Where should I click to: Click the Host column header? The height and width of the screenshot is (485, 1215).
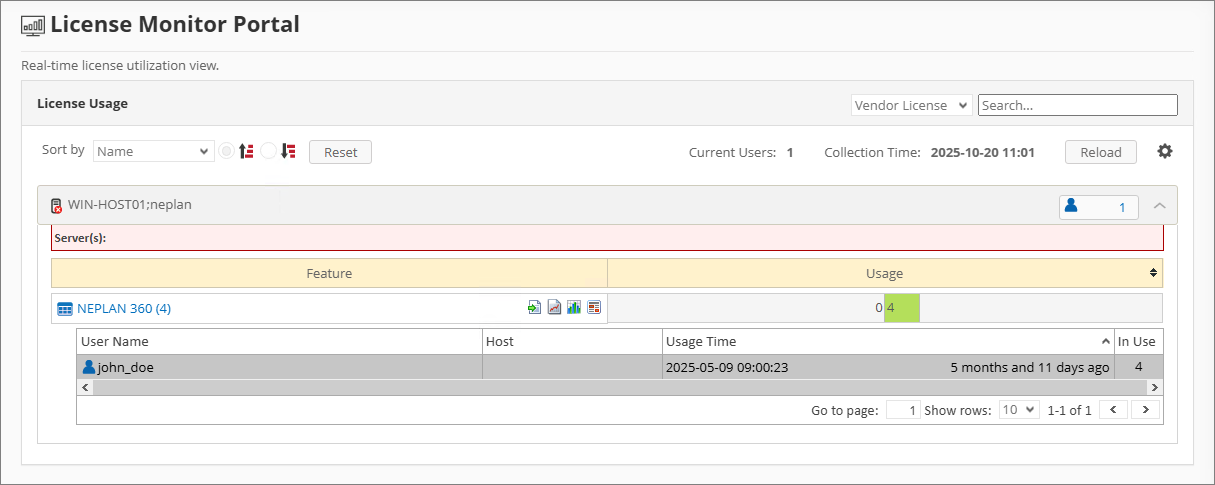572,341
